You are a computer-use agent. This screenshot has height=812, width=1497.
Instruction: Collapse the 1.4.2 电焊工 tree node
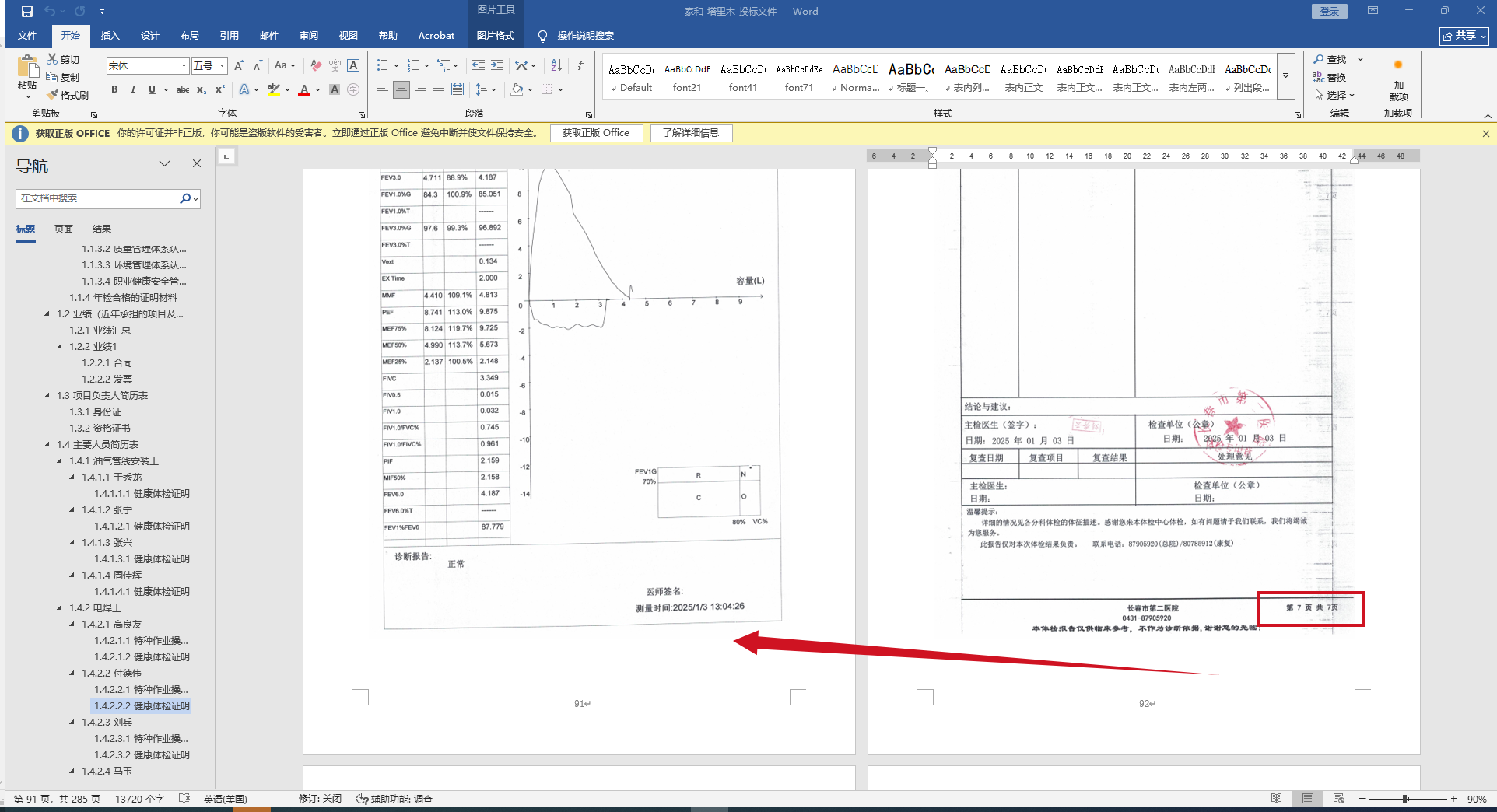pyautogui.click(x=61, y=608)
